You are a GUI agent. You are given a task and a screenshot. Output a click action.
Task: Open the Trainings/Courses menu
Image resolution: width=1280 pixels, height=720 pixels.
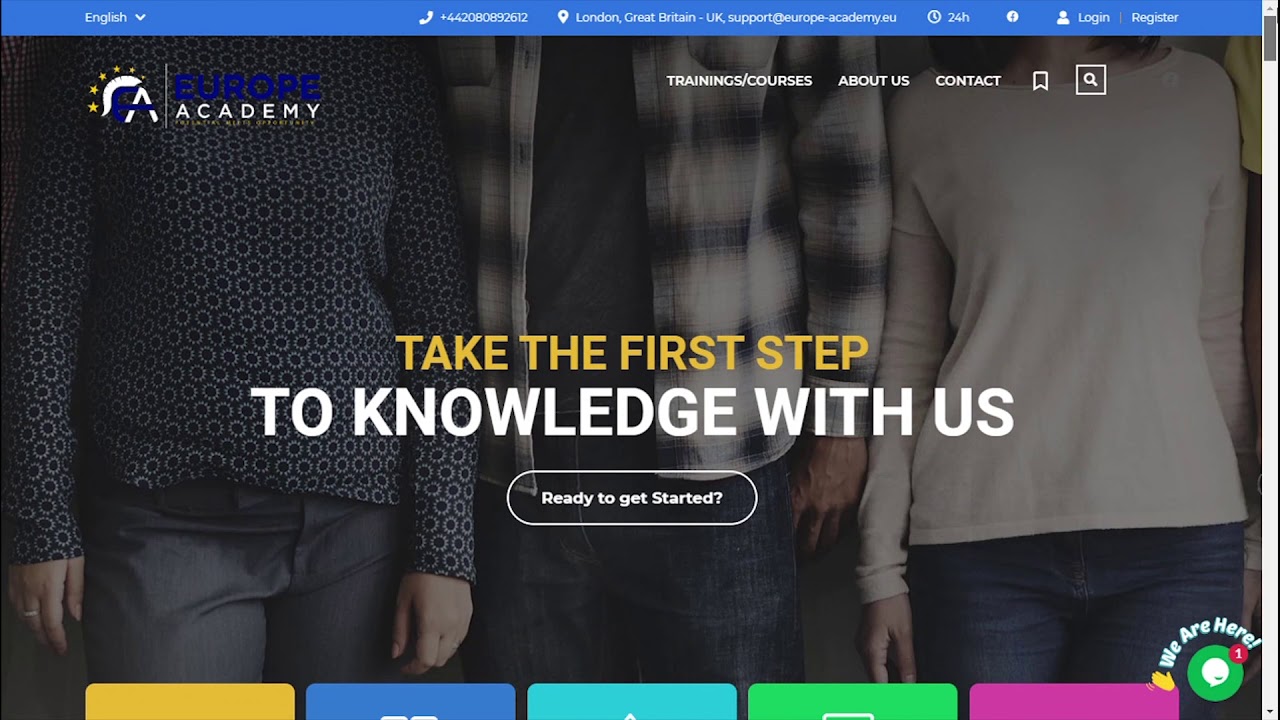click(x=739, y=80)
